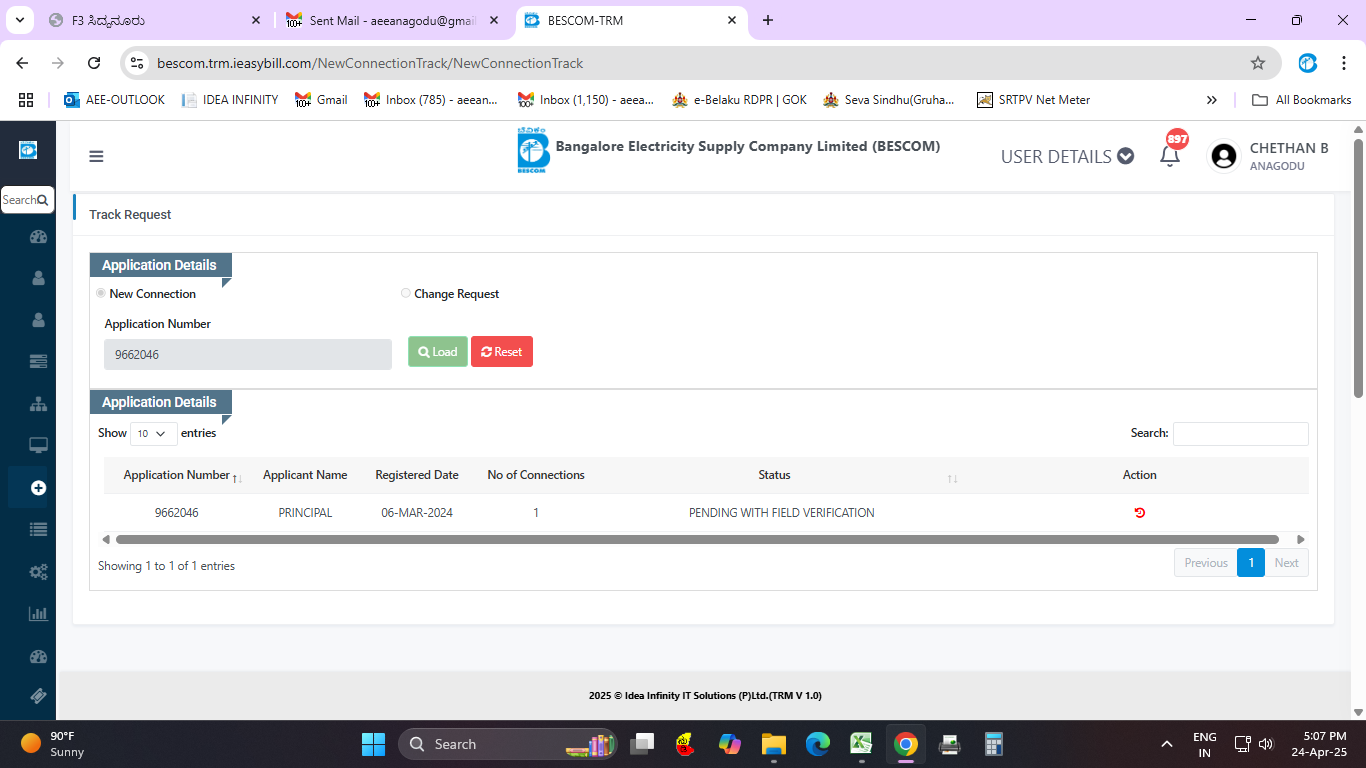The width and height of the screenshot is (1366, 768).
Task: Show hidden system tray icons chevron
Action: [1166, 744]
